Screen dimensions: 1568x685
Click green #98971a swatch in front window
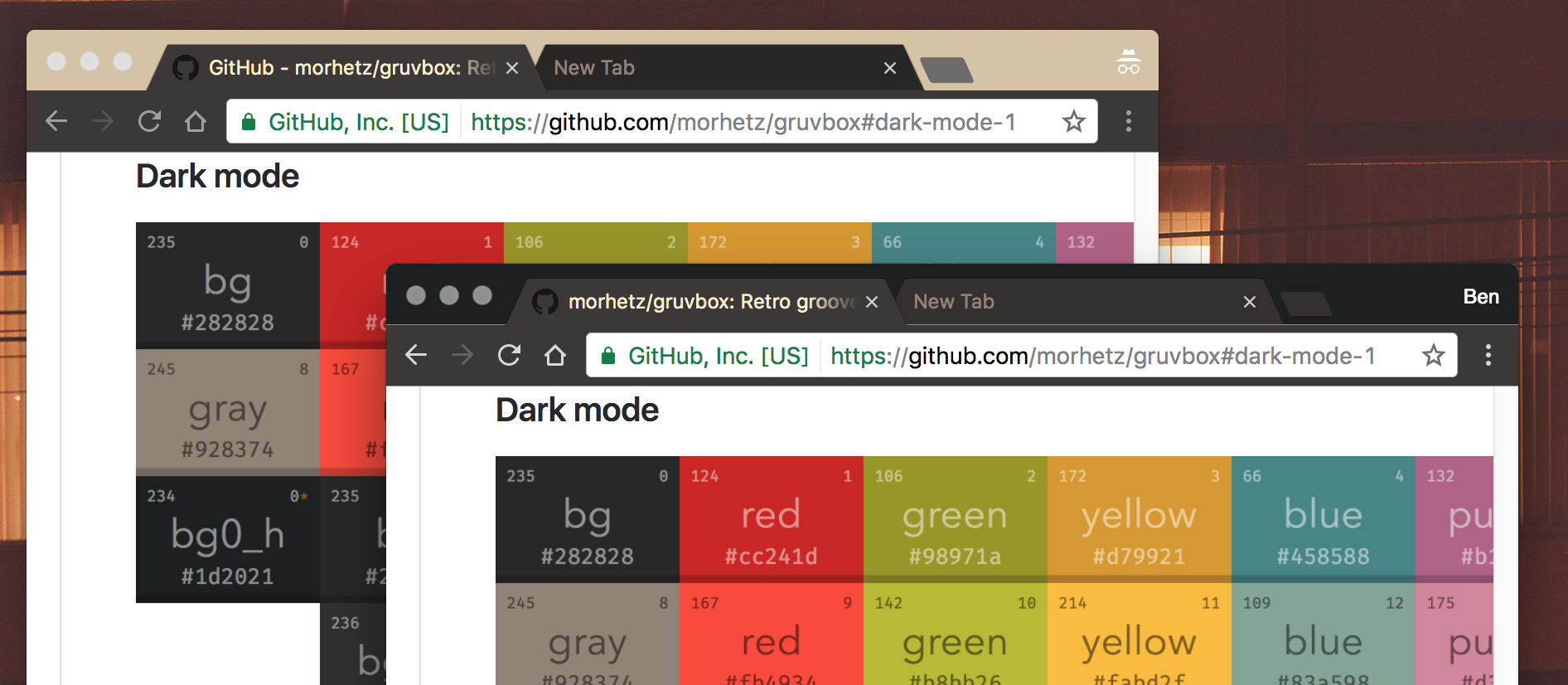click(x=956, y=519)
